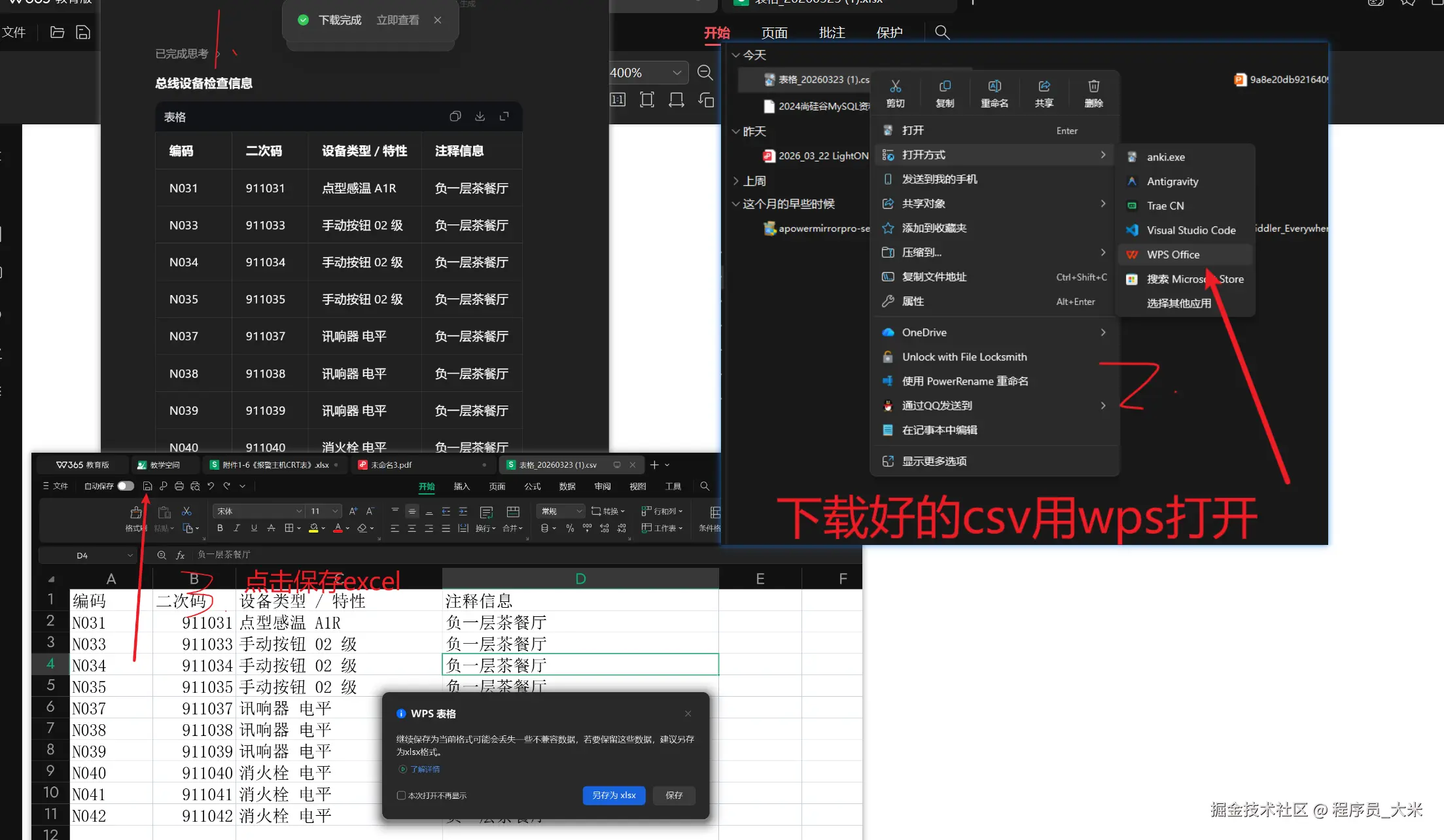This screenshot has width=1444, height=840.
Task: Switch to the 表格_20260323 (1).csv tab
Action: coord(557,465)
